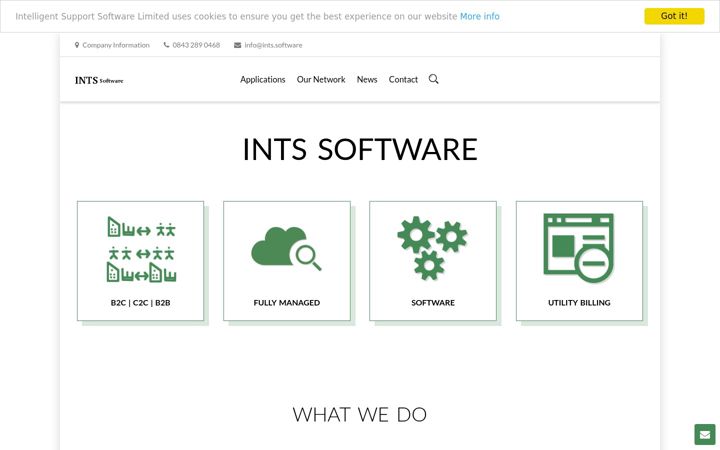
Task: Select the FULLY MANAGED label
Action: coord(287,303)
